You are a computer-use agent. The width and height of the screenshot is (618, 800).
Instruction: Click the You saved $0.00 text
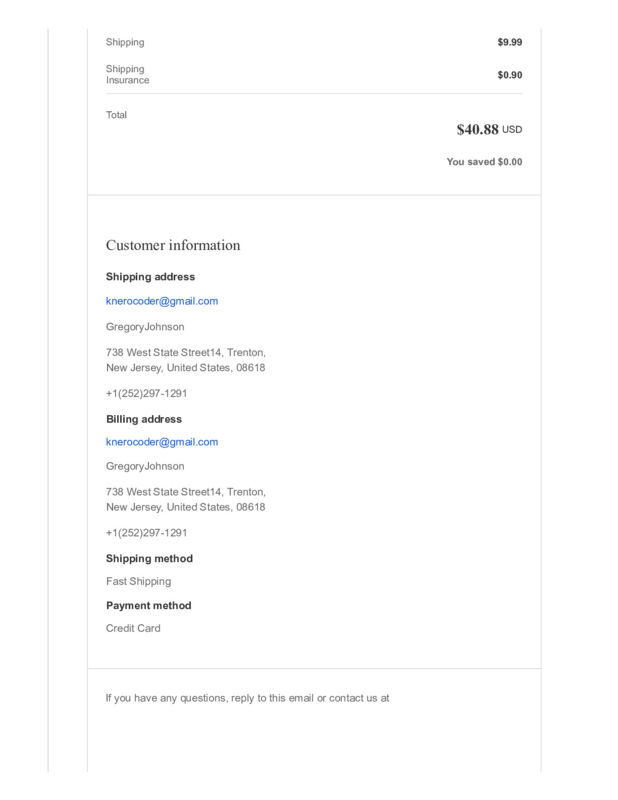(x=484, y=162)
